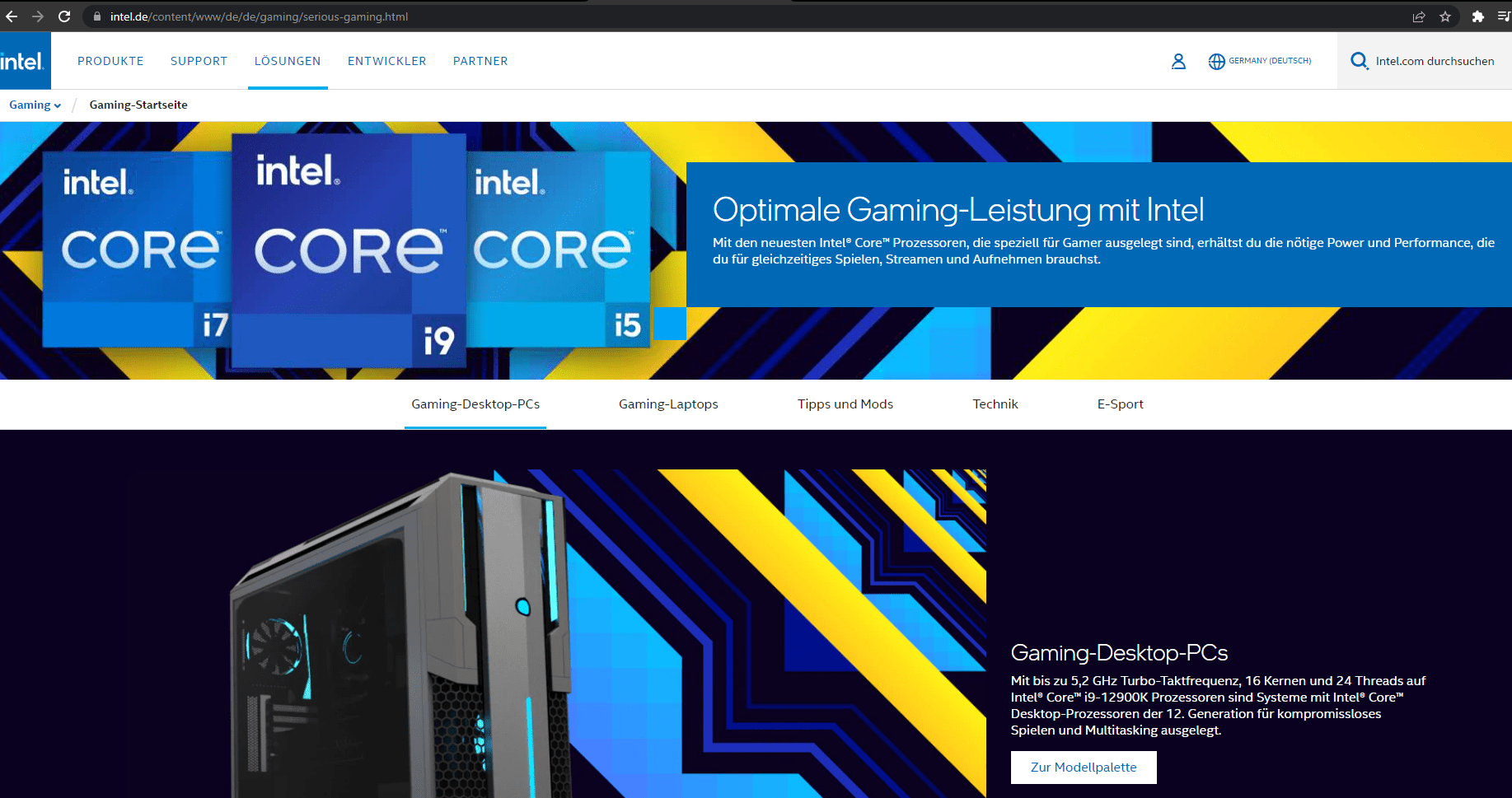Viewport: 1512px width, 798px height.
Task: Bookmark this page with the star icon
Action: [1445, 16]
